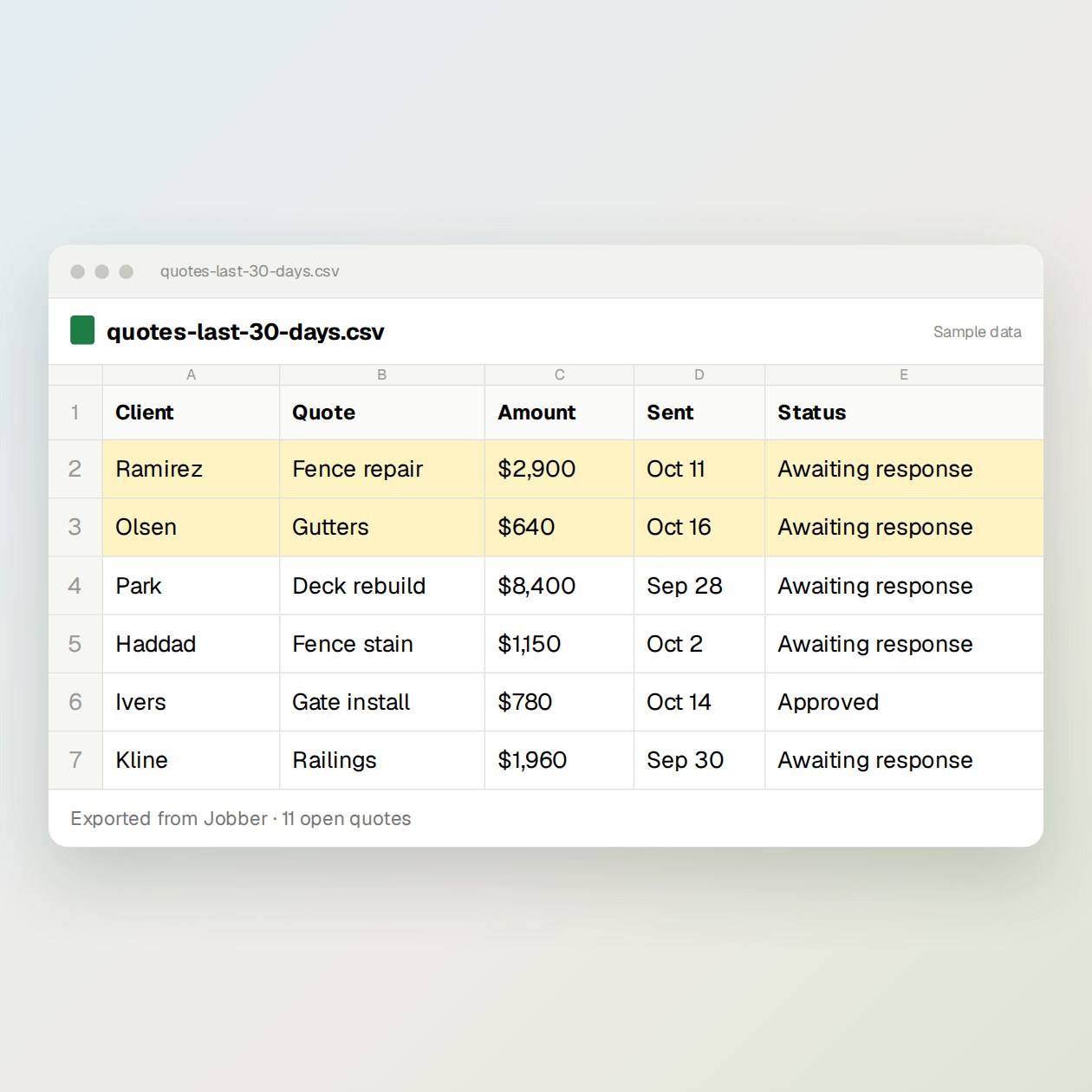Click the Sep 28 sent date
Image resolution: width=1092 pixels, height=1092 pixels.
point(699,586)
